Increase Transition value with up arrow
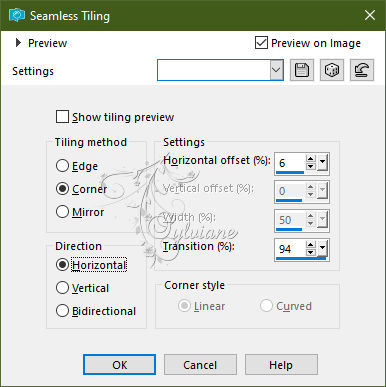The width and height of the screenshot is (386, 387). tap(311, 245)
